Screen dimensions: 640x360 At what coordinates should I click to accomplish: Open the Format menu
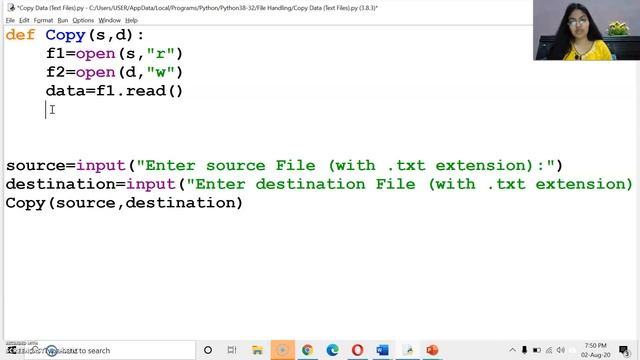click(43, 20)
